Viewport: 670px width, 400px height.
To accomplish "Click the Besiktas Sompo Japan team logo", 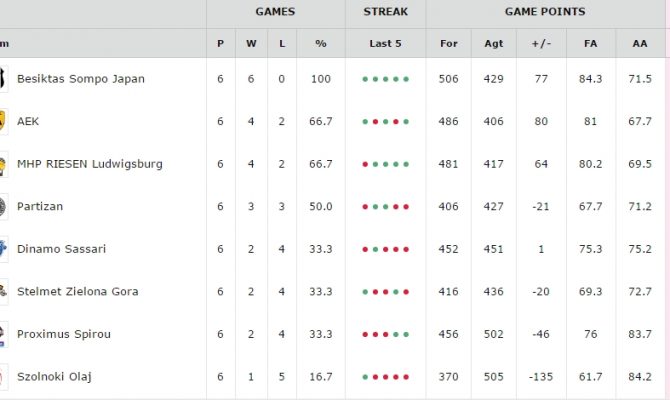I will pyautogui.click(x=3, y=79).
